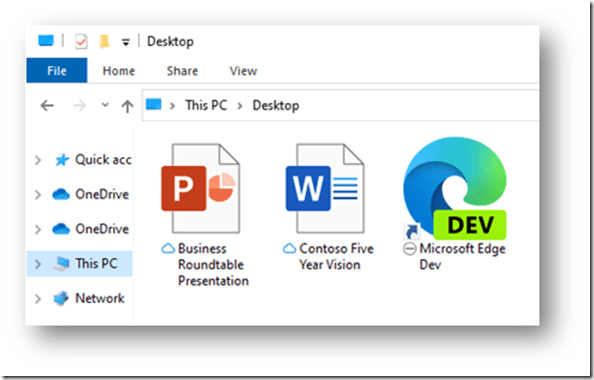The image size is (594, 380).
Task: Click the Contoso Five Year Vision file name
Action: coord(336,257)
